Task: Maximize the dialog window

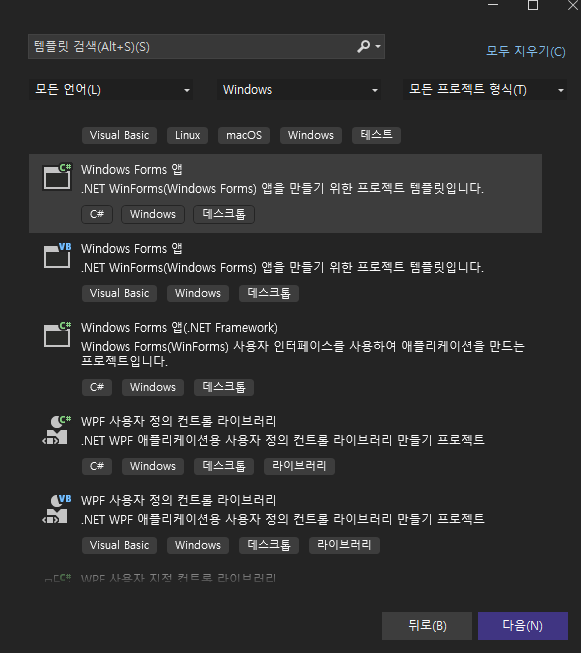Action: (533, 5)
